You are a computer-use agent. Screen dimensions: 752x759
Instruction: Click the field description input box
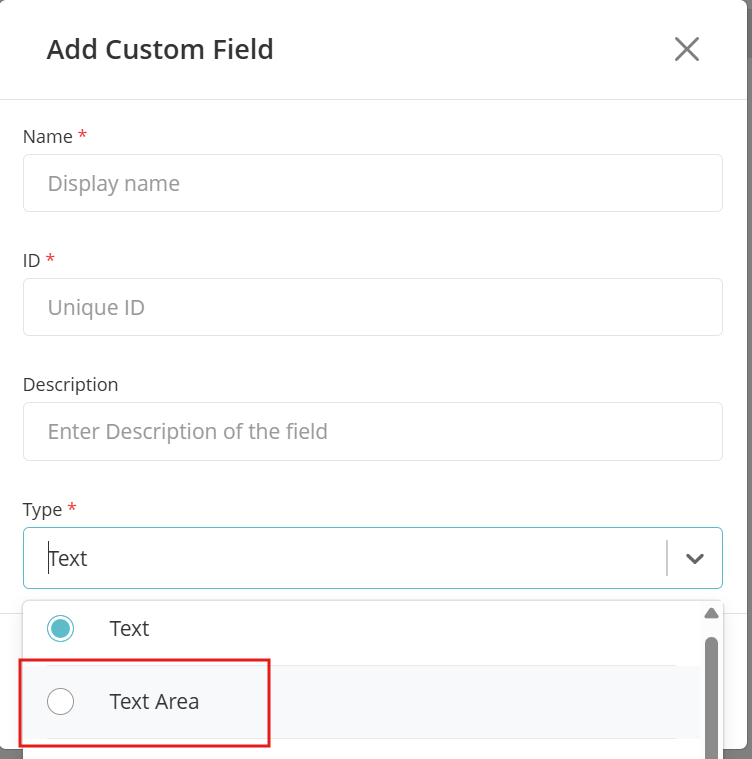(x=372, y=431)
